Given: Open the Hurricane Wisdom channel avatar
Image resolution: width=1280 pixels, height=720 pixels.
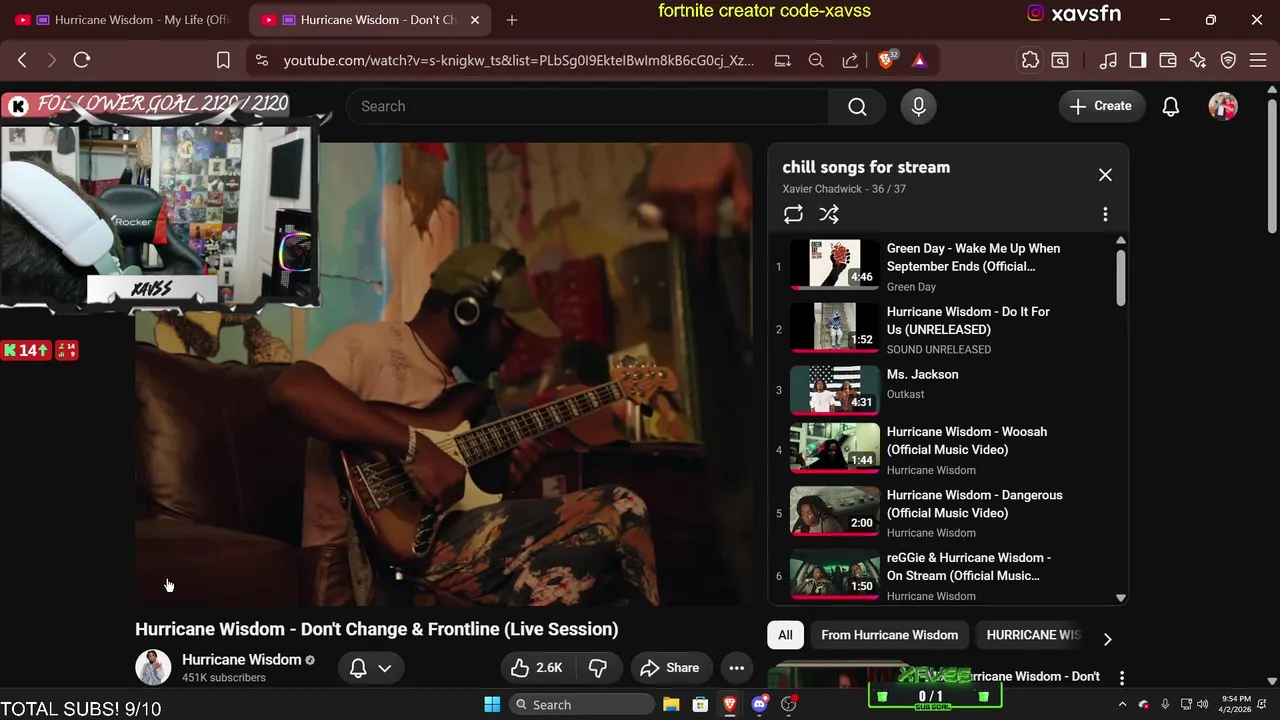Looking at the screenshot, I should click(x=153, y=668).
